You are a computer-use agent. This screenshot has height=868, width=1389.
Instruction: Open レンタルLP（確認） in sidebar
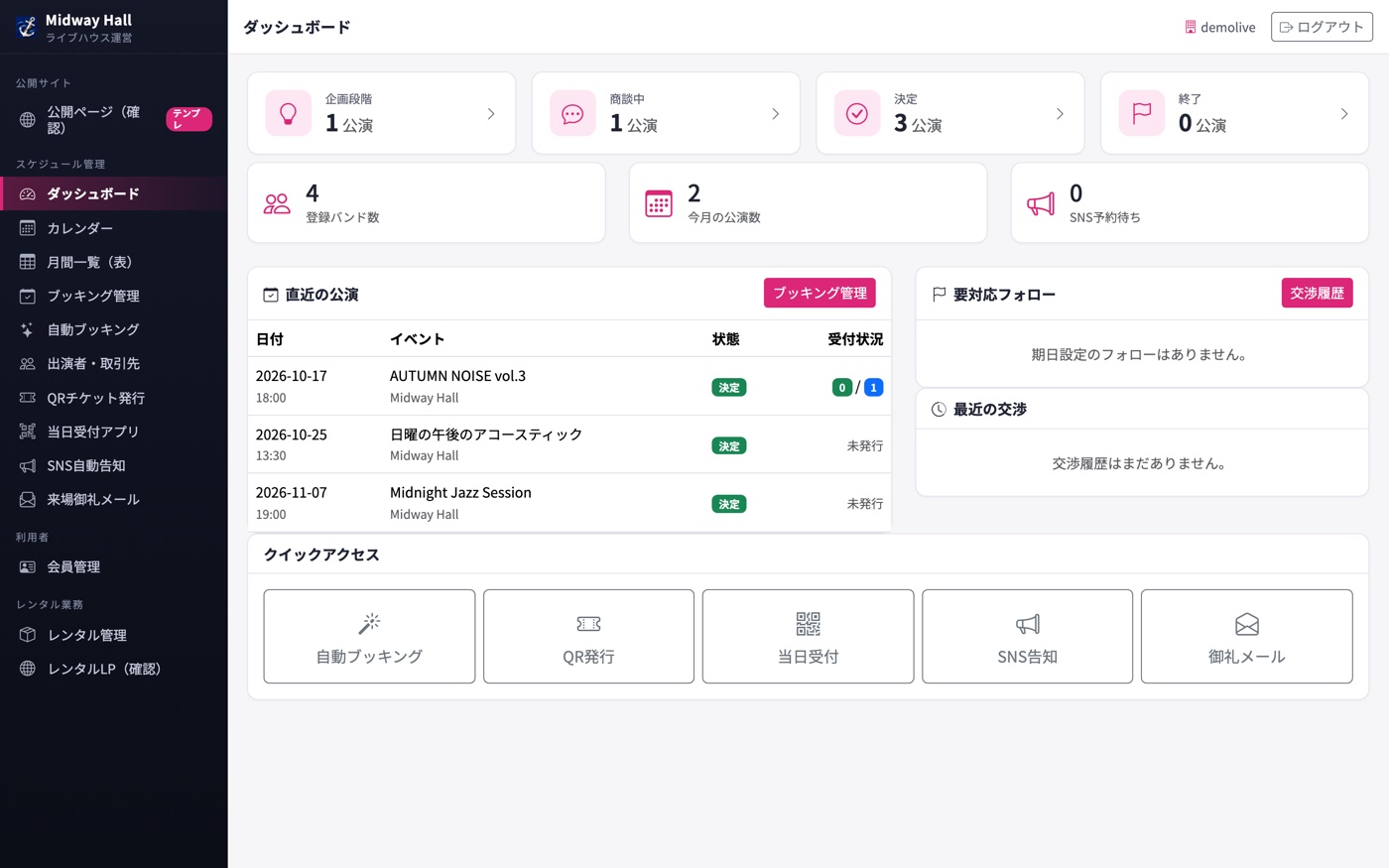[114, 669]
